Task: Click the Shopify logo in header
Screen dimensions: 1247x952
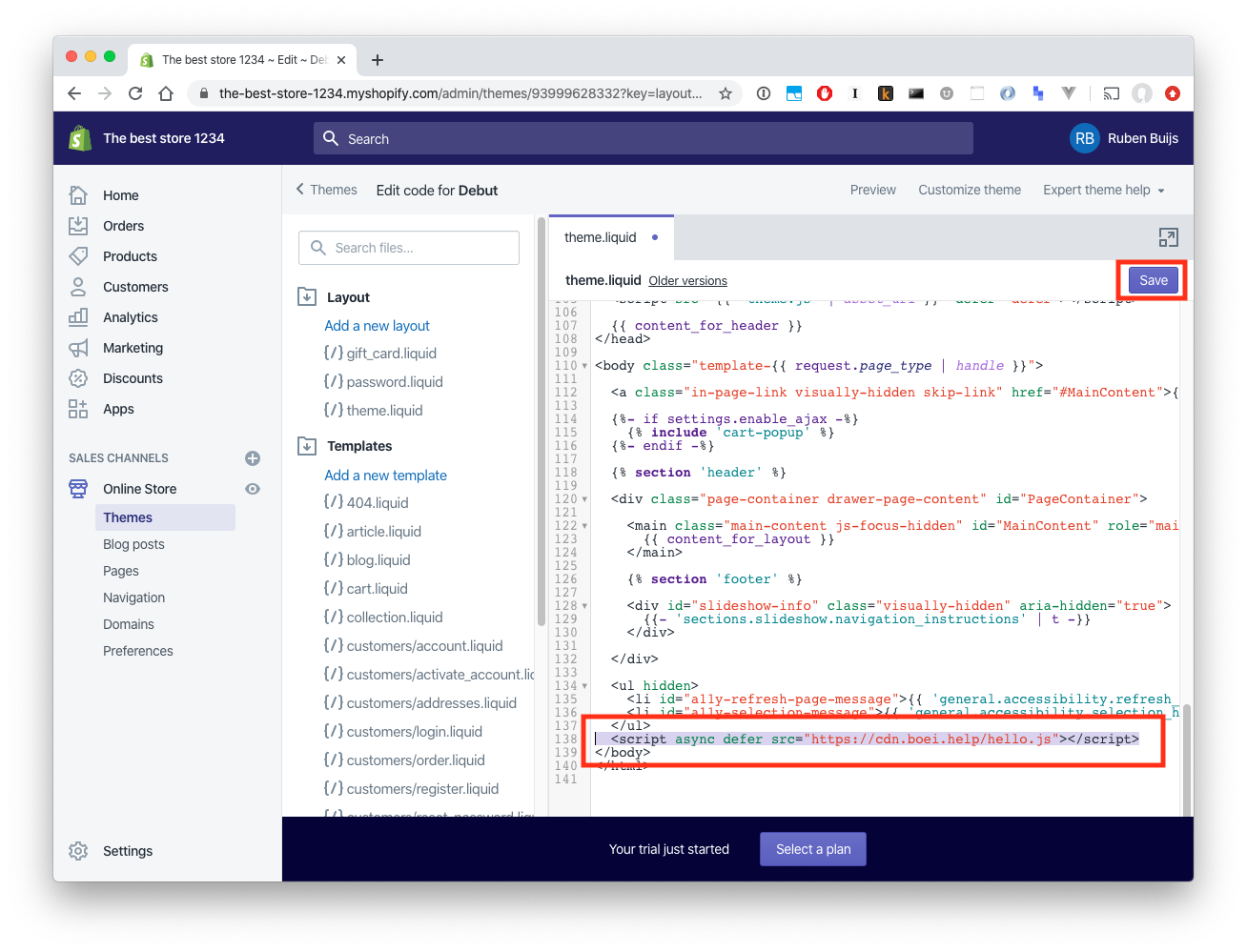Action: pyautogui.click(x=80, y=138)
